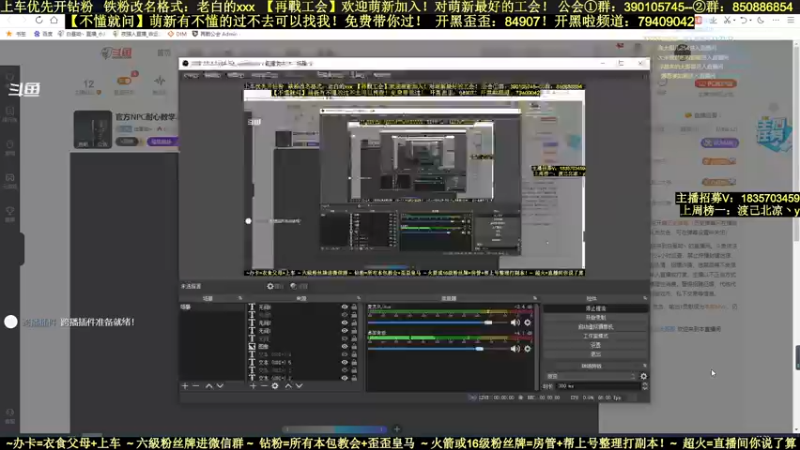Open scene transition properties gear
800x450 pixels.
pyautogui.click(x=644, y=377)
